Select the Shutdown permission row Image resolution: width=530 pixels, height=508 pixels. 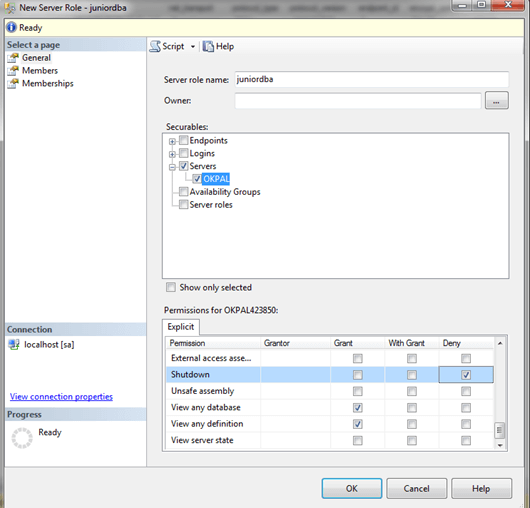[x=330, y=374]
